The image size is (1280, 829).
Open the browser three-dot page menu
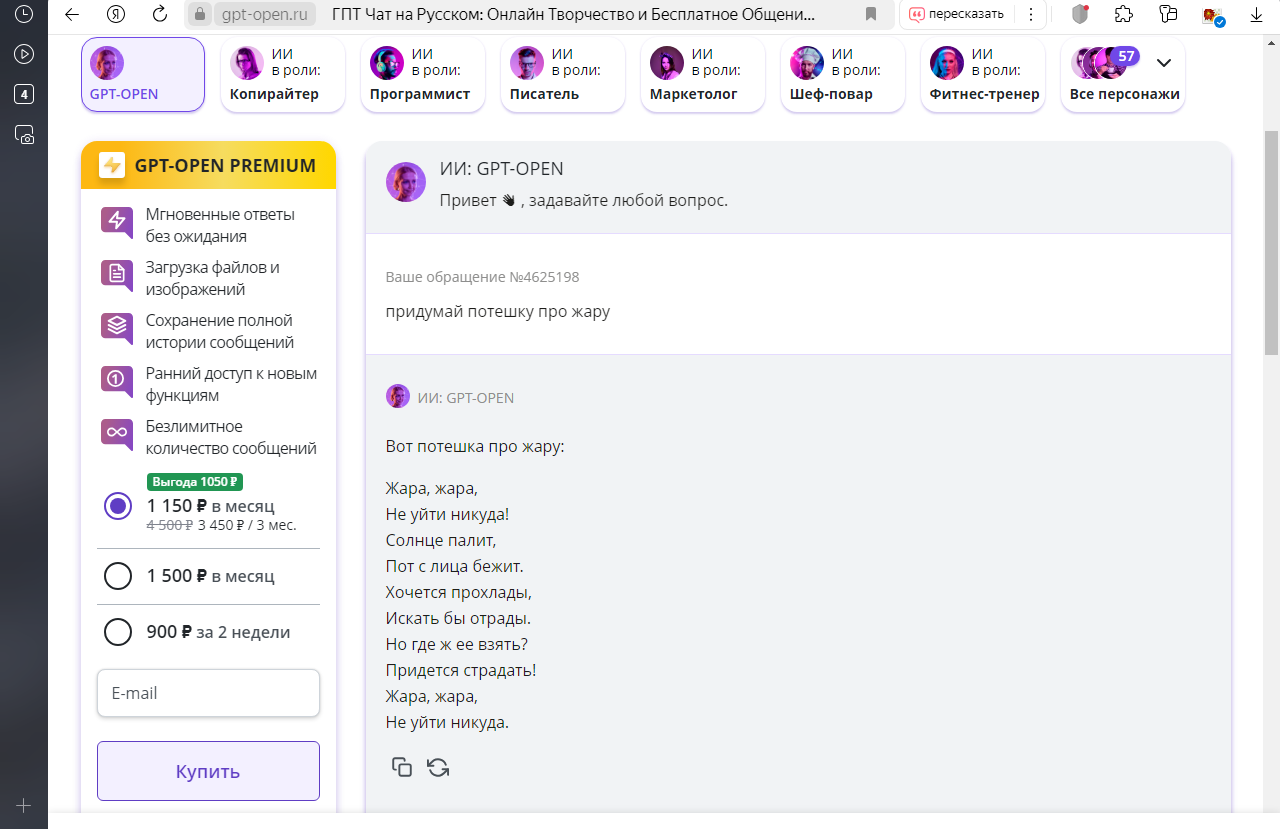tap(1031, 14)
